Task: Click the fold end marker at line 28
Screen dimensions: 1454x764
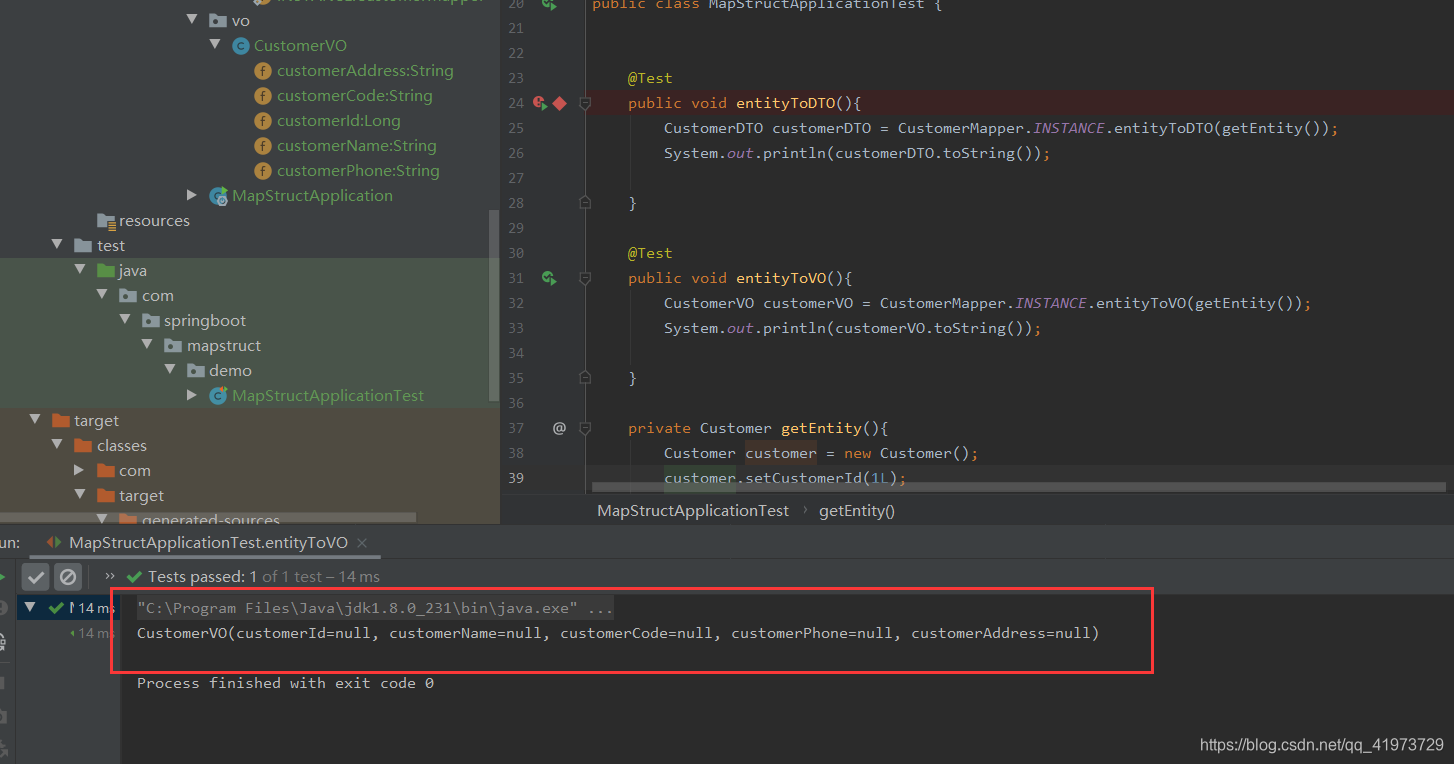Action: point(585,203)
